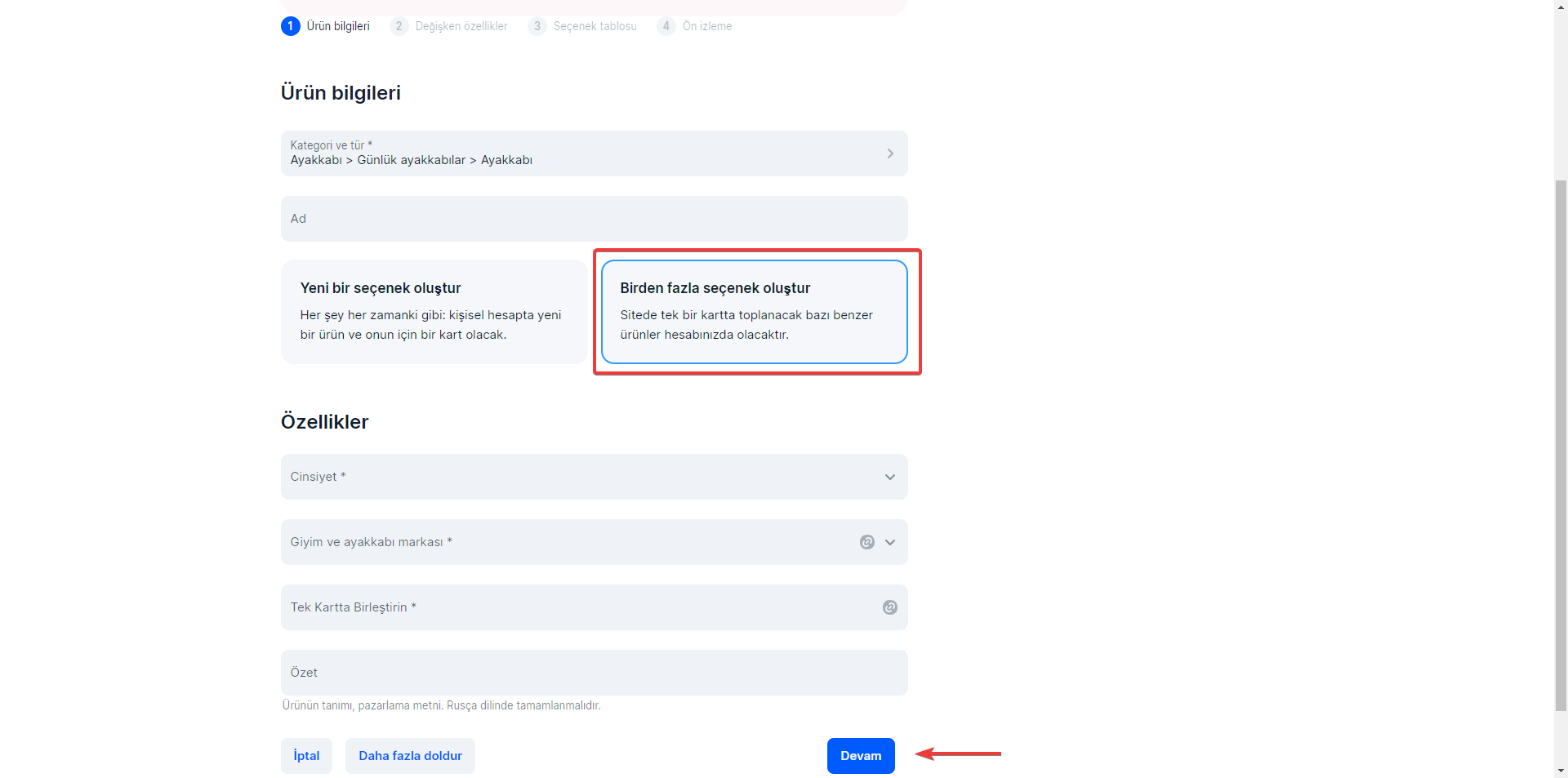This screenshot has height=778, width=1568.
Task: Click the İptal button
Action: pyautogui.click(x=306, y=756)
